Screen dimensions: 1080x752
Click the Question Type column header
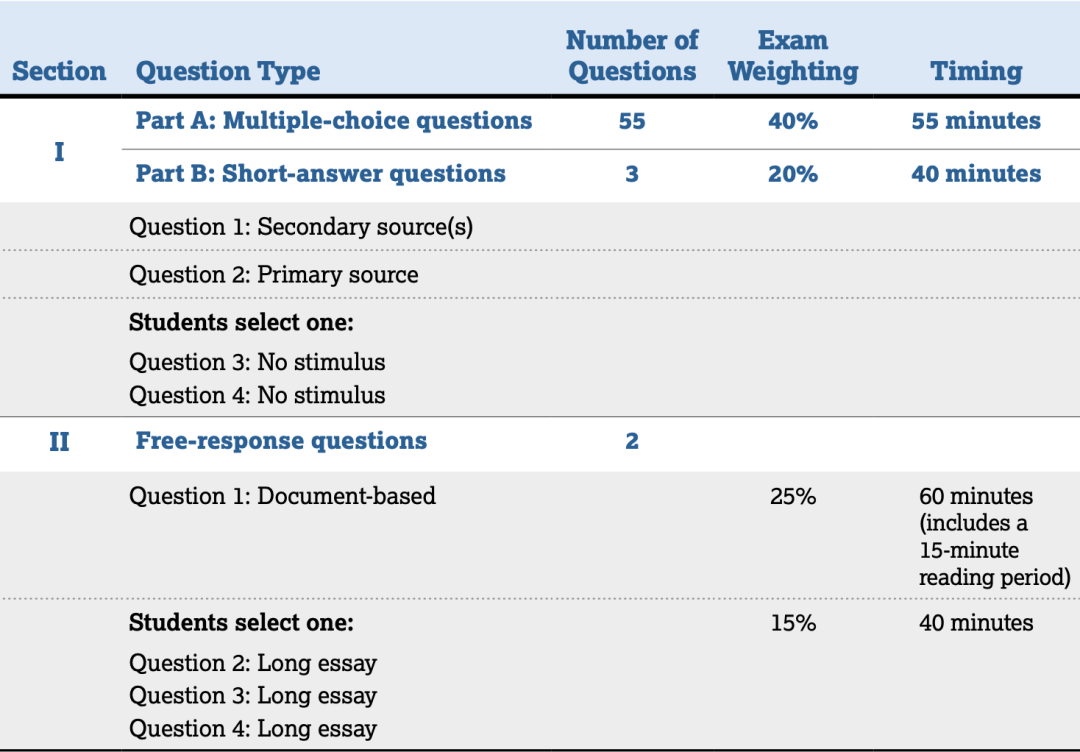click(228, 72)
